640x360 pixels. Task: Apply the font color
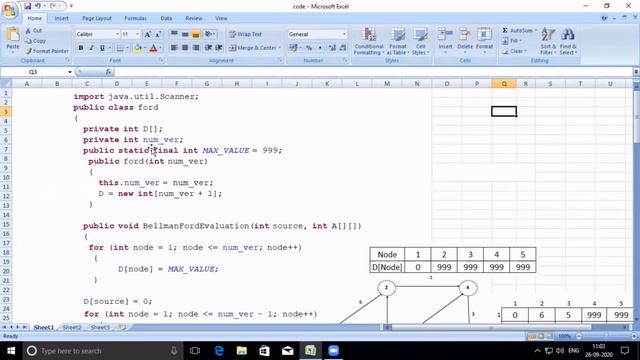[x=153, y=48]
